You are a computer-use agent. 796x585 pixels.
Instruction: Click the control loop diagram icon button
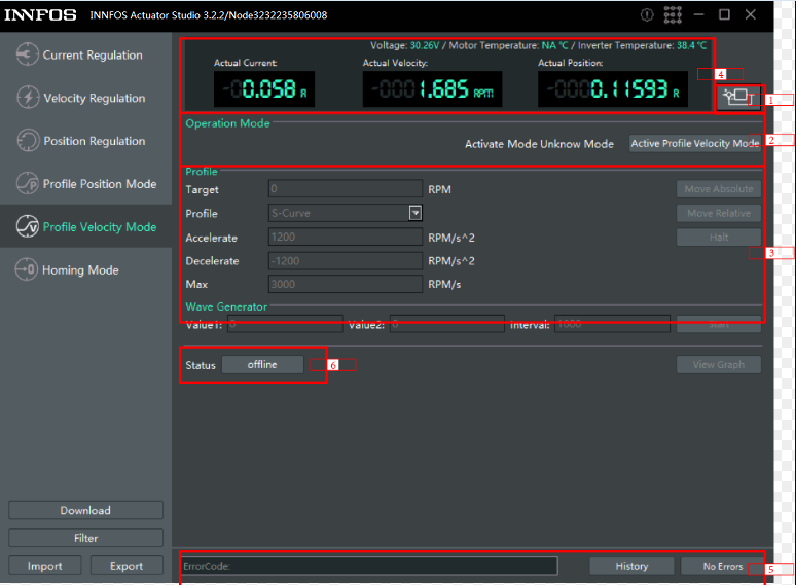click(739, 97)
